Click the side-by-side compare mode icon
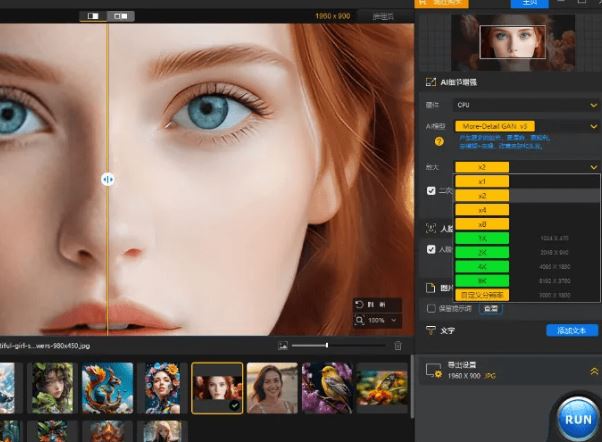The width and height of the screenshot is (602, 442). [121, 16]
